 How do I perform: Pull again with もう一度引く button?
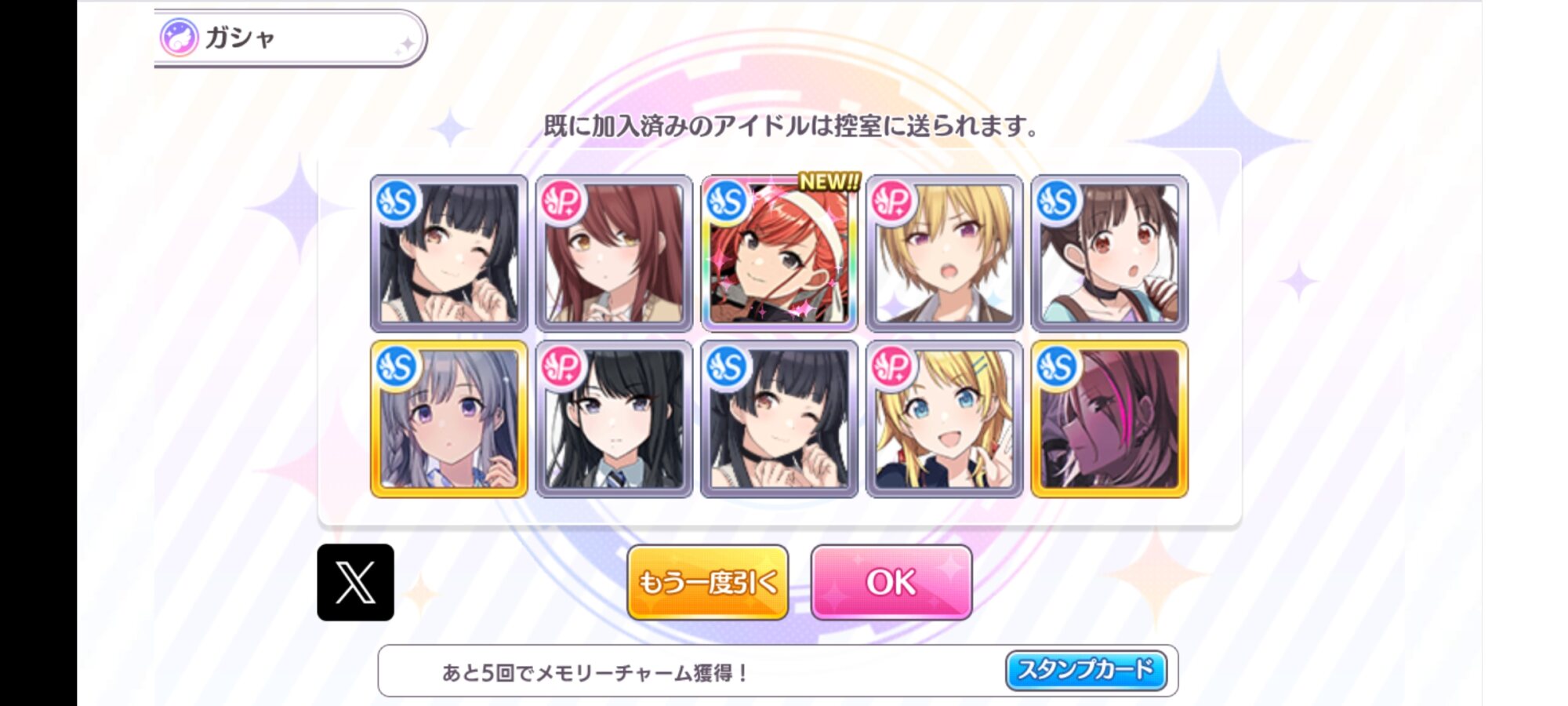click(x=708, y=582)
